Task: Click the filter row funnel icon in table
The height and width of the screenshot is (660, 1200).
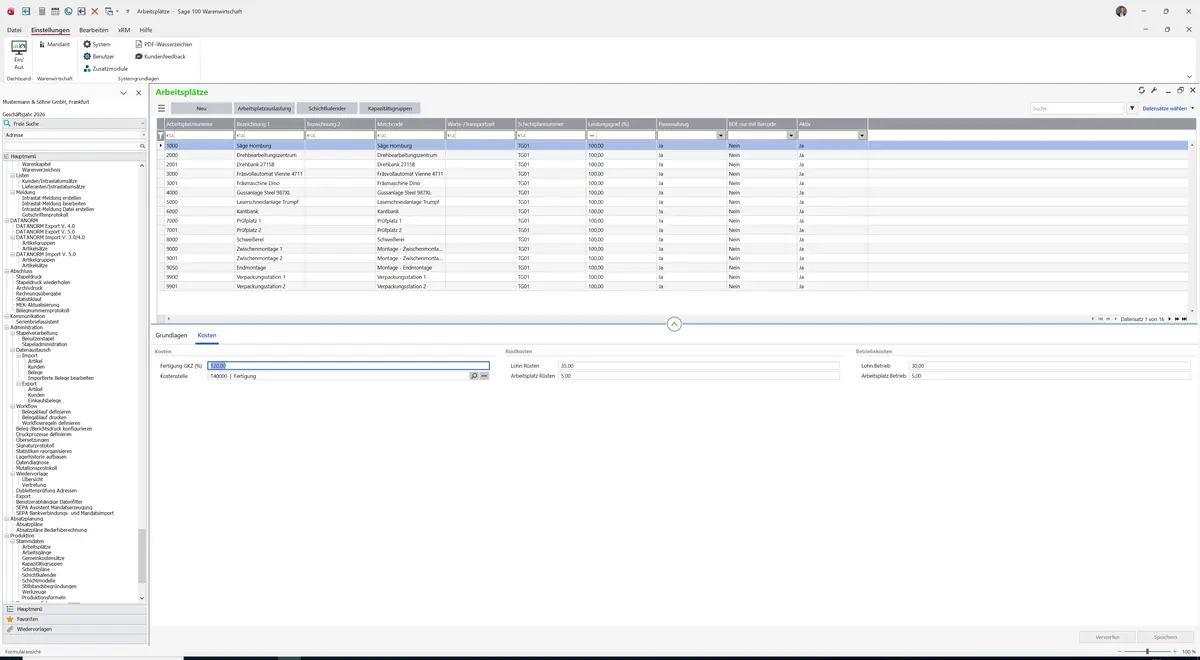Action: tap(160, 135)
